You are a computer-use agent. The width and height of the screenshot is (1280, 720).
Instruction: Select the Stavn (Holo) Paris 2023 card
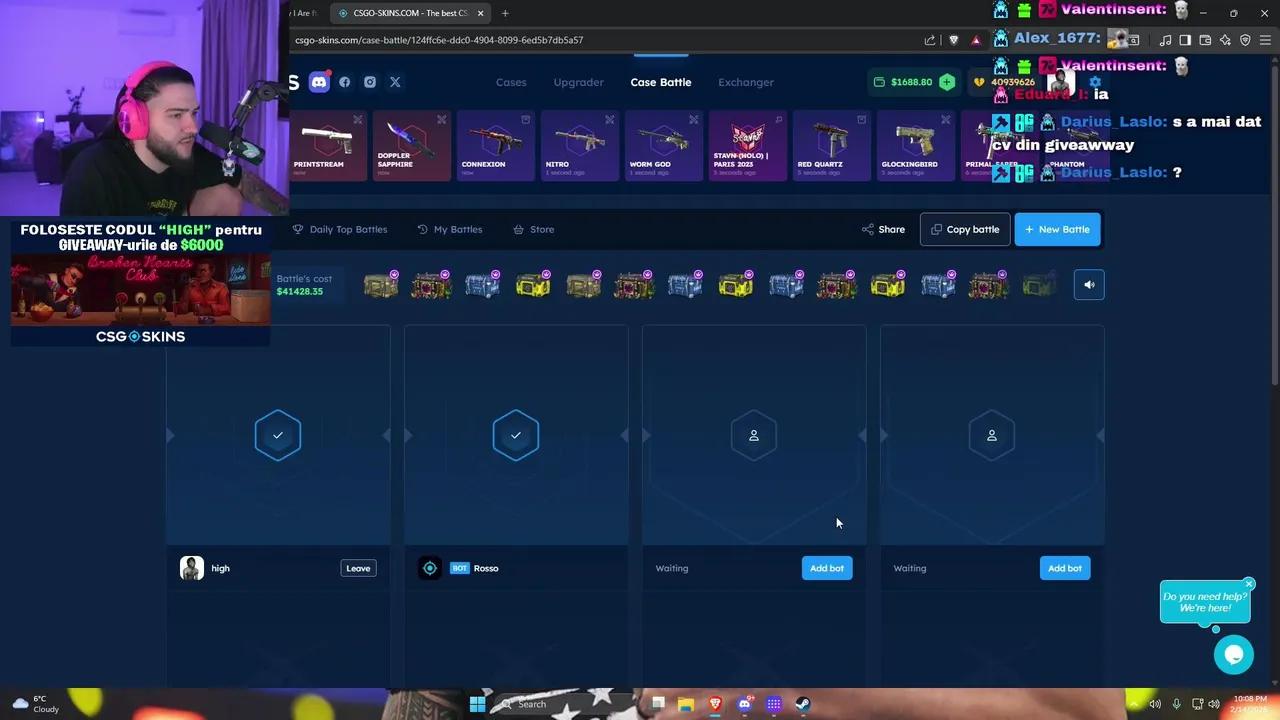(x=747, y=146)
